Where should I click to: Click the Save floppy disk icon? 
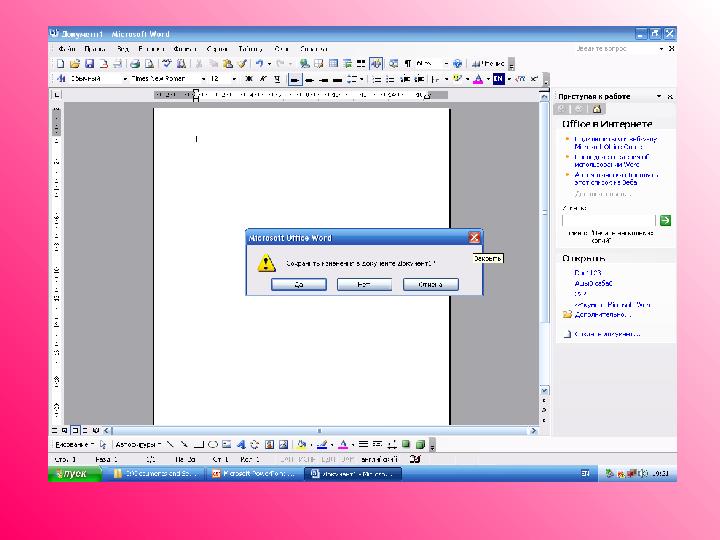point(90,63)
